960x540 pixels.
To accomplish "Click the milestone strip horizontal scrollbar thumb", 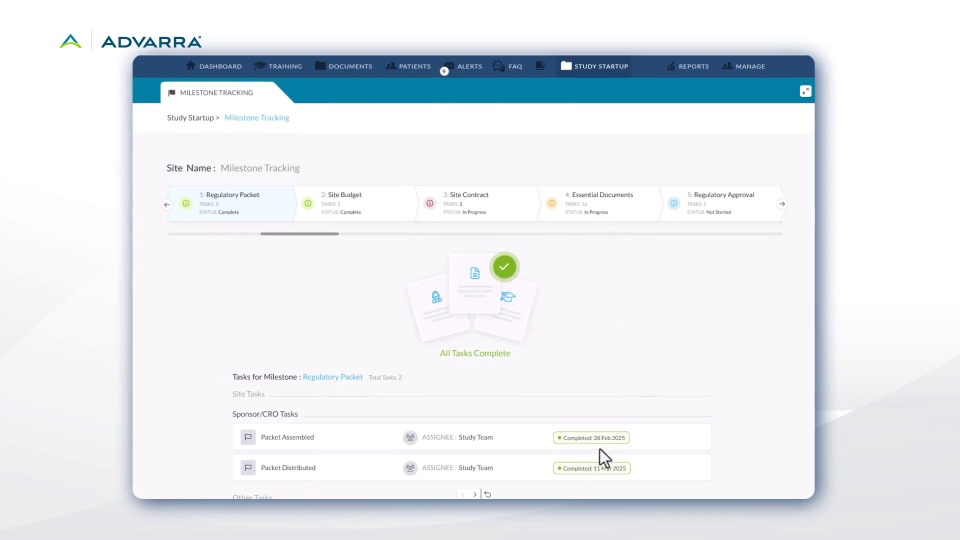I will (x=299, y=233).
